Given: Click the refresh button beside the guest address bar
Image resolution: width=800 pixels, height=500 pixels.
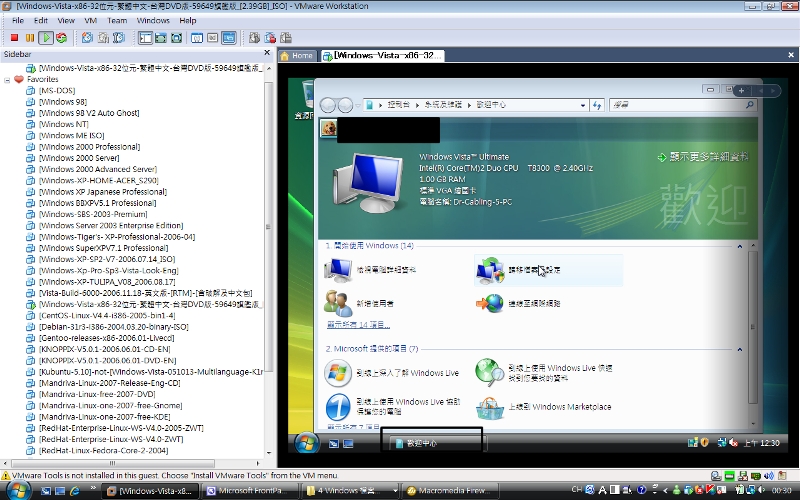Looking at the screenshot, I should click(x=597, y=105).
